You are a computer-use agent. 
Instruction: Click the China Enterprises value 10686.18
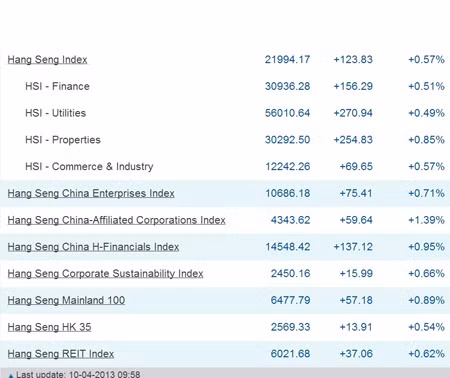[x=287, y=193]
